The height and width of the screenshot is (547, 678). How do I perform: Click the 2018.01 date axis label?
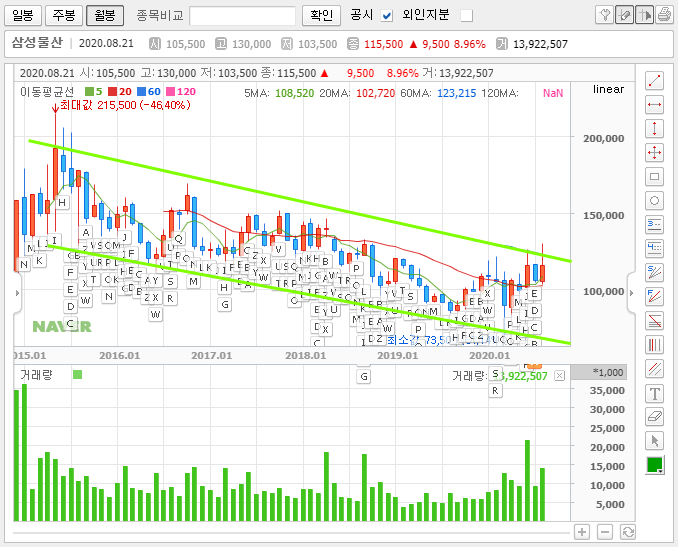click(x=305, y=356)
